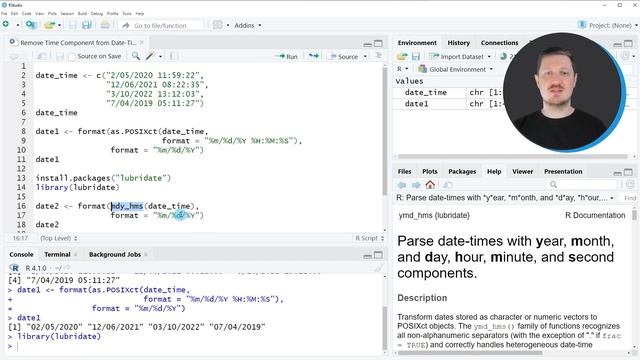Select the date_time variable row

[x=449, y=93]
